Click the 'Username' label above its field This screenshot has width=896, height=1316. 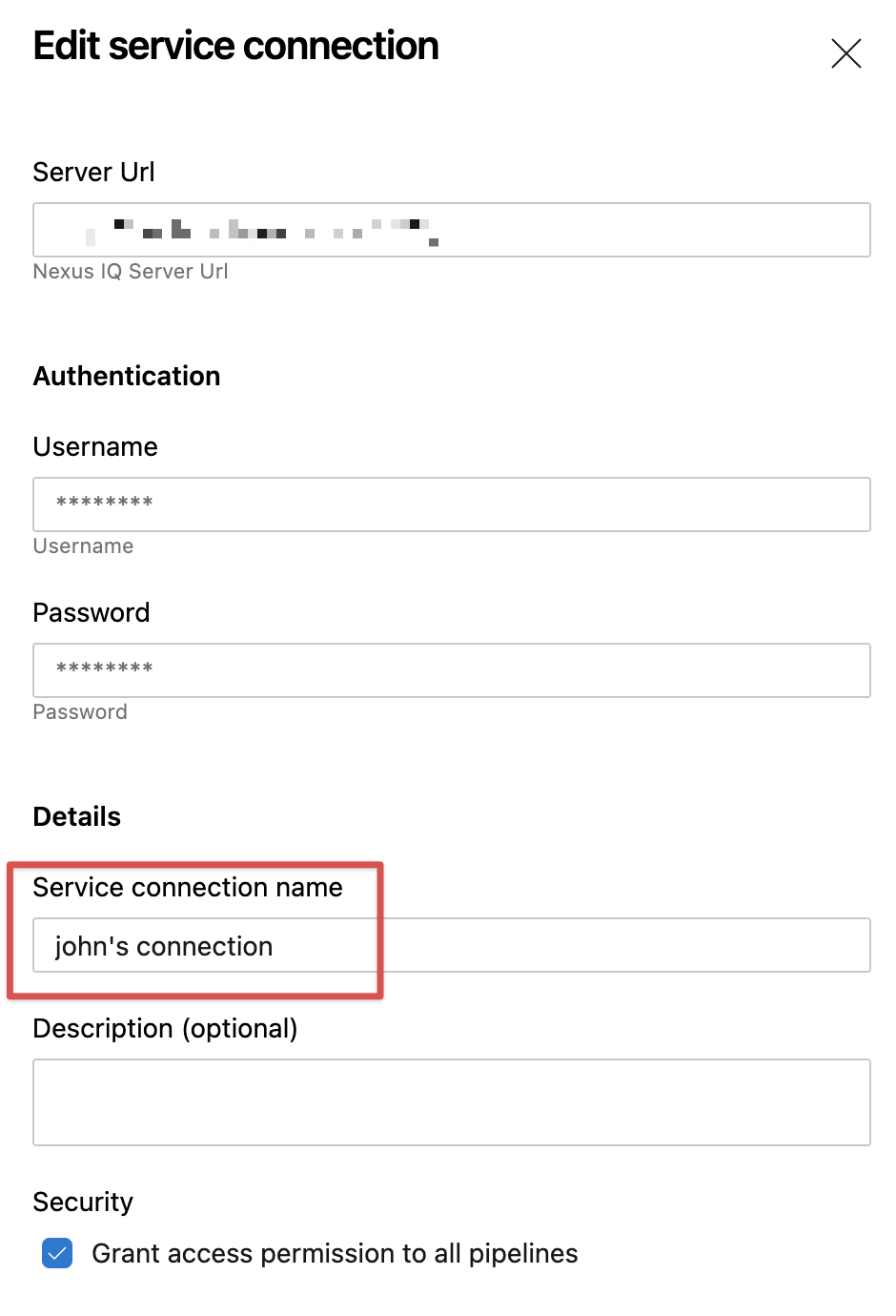click(95, 446)
